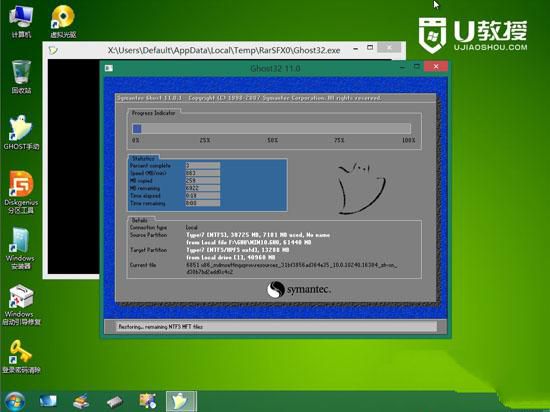Image resolution: width=550 pixels, height=412 pixels.
Task: Close the Ghost32.exe console window
Action: (x=389, y=47)
